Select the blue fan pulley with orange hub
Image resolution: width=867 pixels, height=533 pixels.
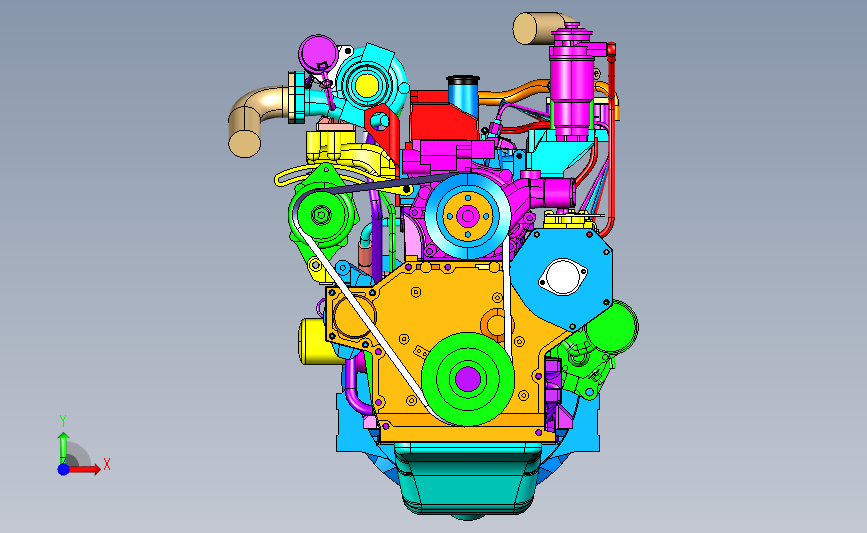pyautogui.click(x=468, y=216)
